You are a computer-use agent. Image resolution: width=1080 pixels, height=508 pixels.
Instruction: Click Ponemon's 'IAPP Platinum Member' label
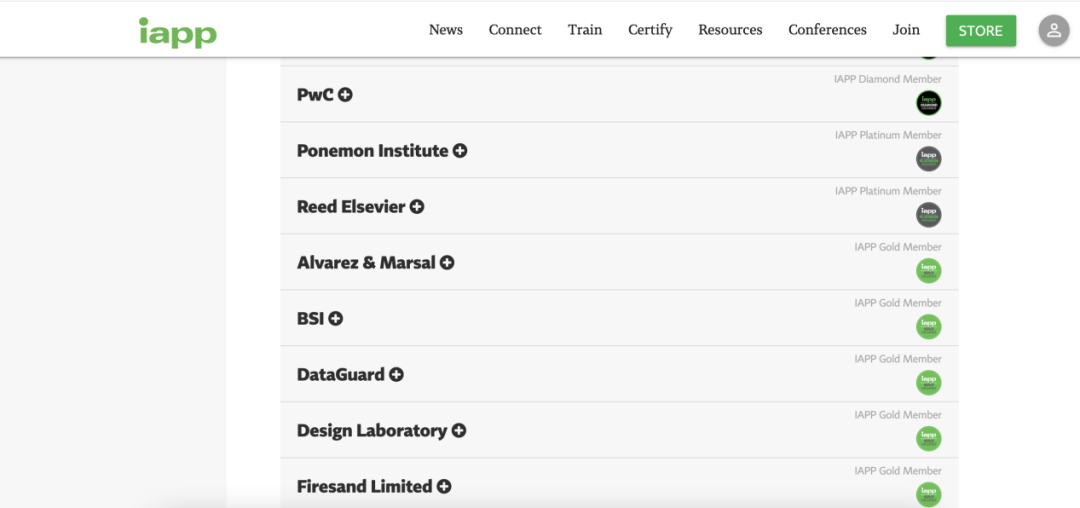[889, 135]
